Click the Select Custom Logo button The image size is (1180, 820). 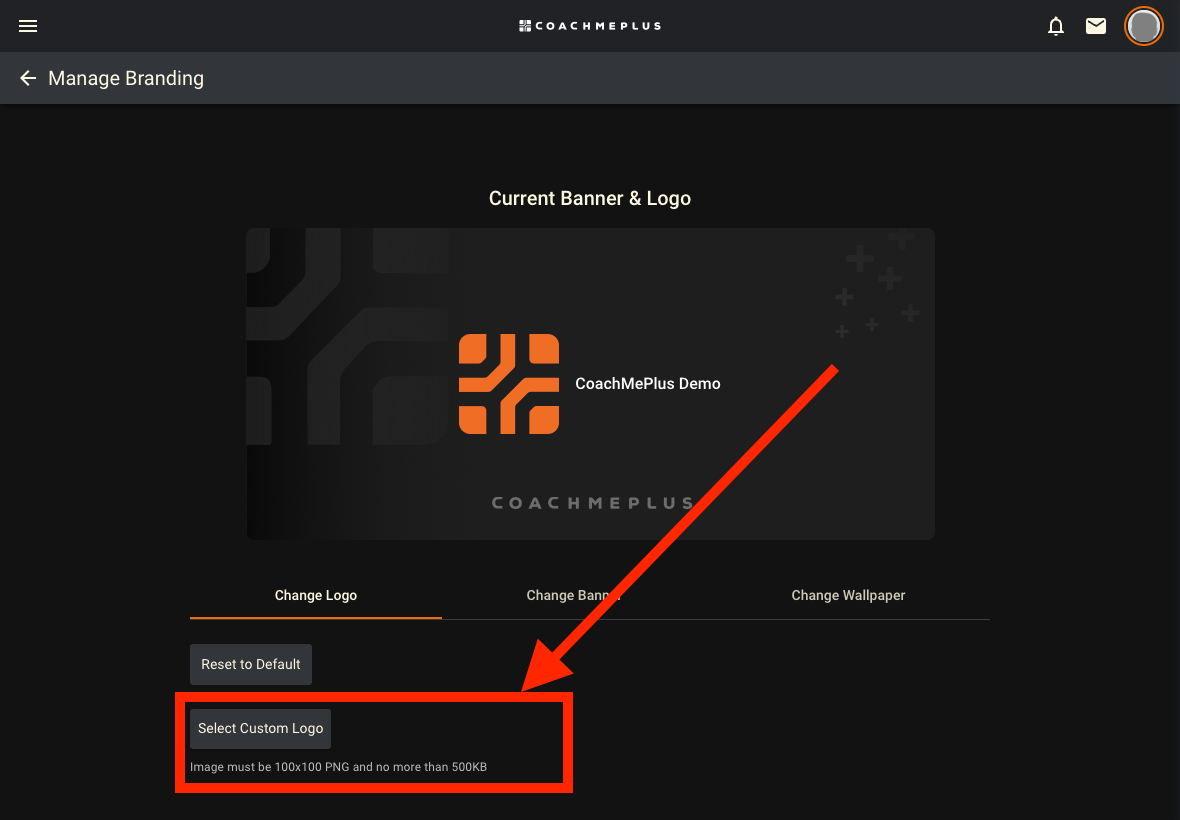coord(260,728)
